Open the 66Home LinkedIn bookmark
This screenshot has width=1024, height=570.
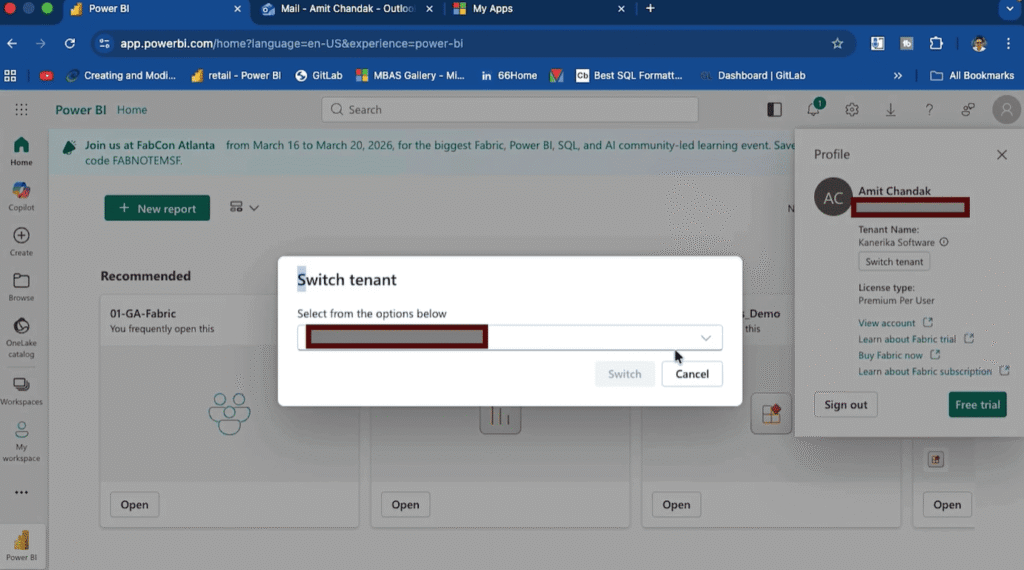509,76
